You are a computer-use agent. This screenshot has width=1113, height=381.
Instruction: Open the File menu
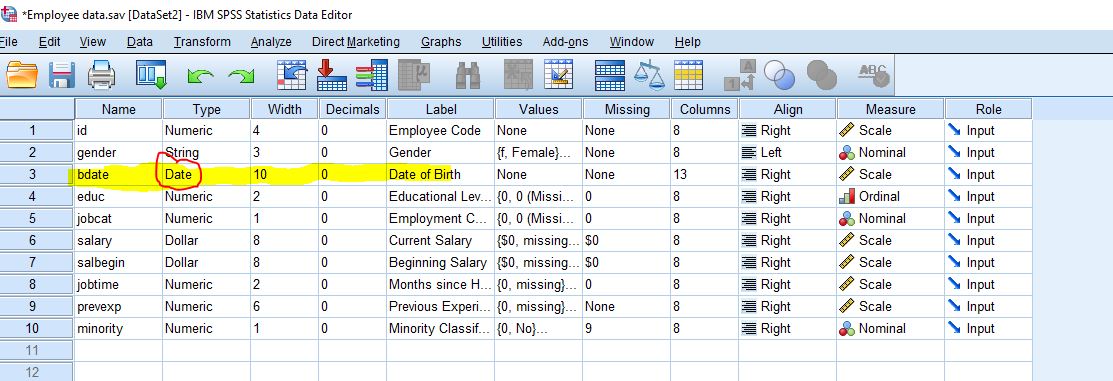pos(9,42)
